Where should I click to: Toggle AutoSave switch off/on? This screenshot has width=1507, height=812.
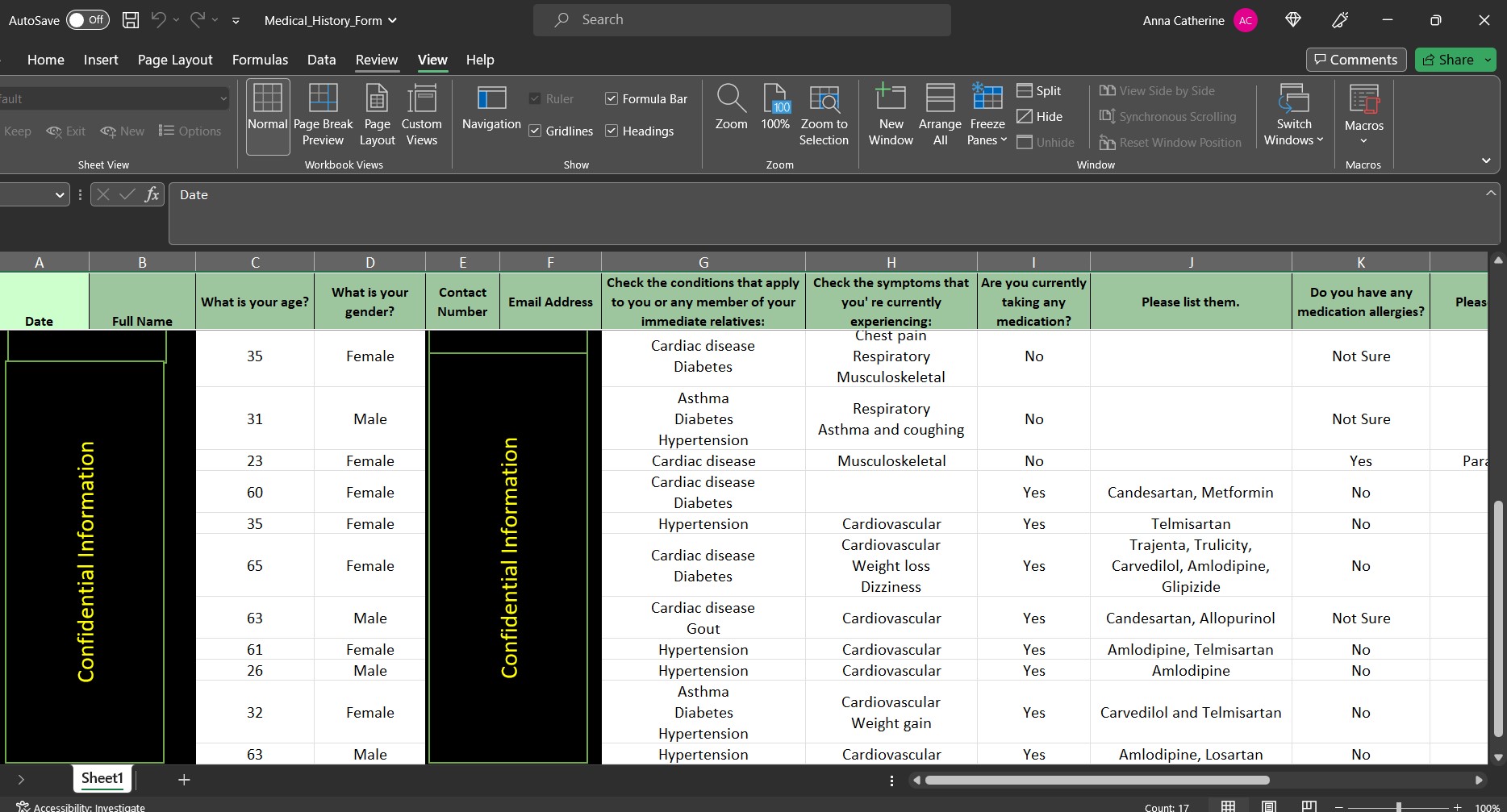click(87, 20)
